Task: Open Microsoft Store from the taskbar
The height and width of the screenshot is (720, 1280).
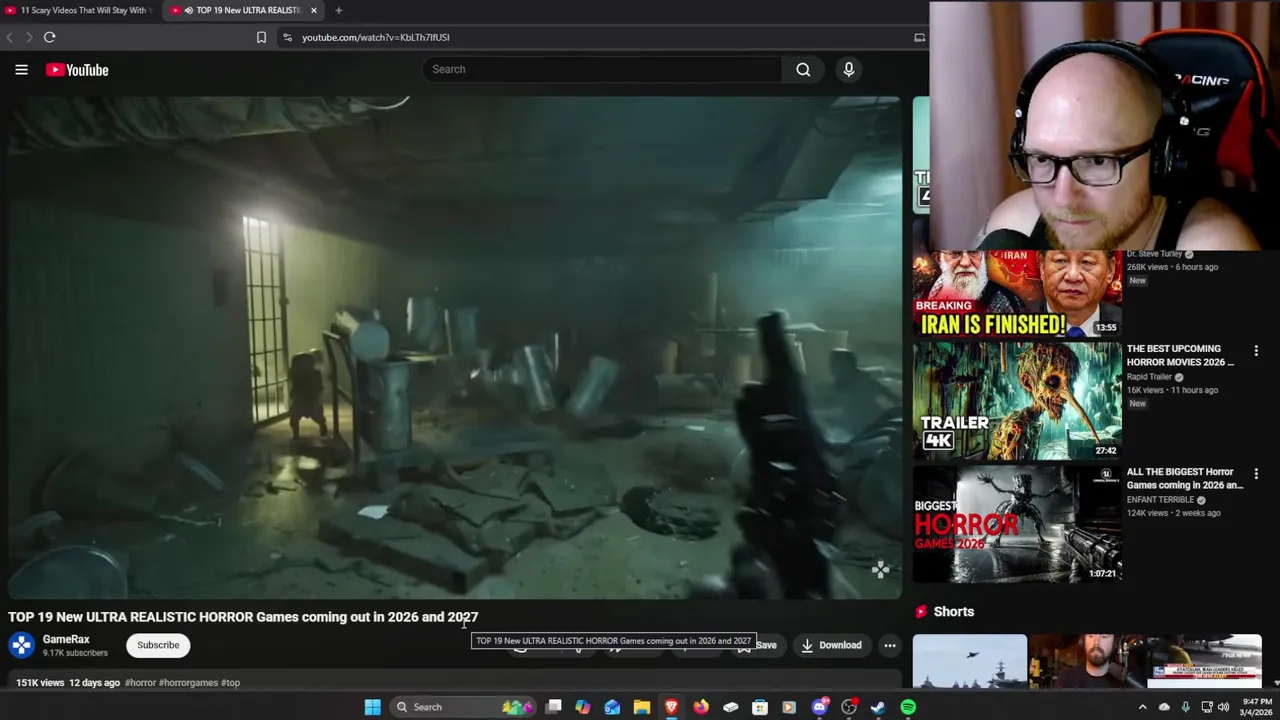Action: pos(760,707)
